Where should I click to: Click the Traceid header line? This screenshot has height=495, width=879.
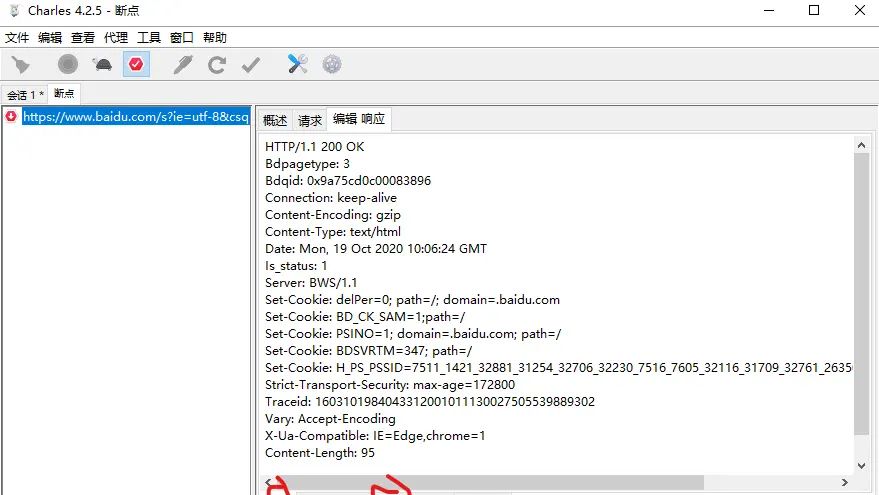tap(429, 401)
